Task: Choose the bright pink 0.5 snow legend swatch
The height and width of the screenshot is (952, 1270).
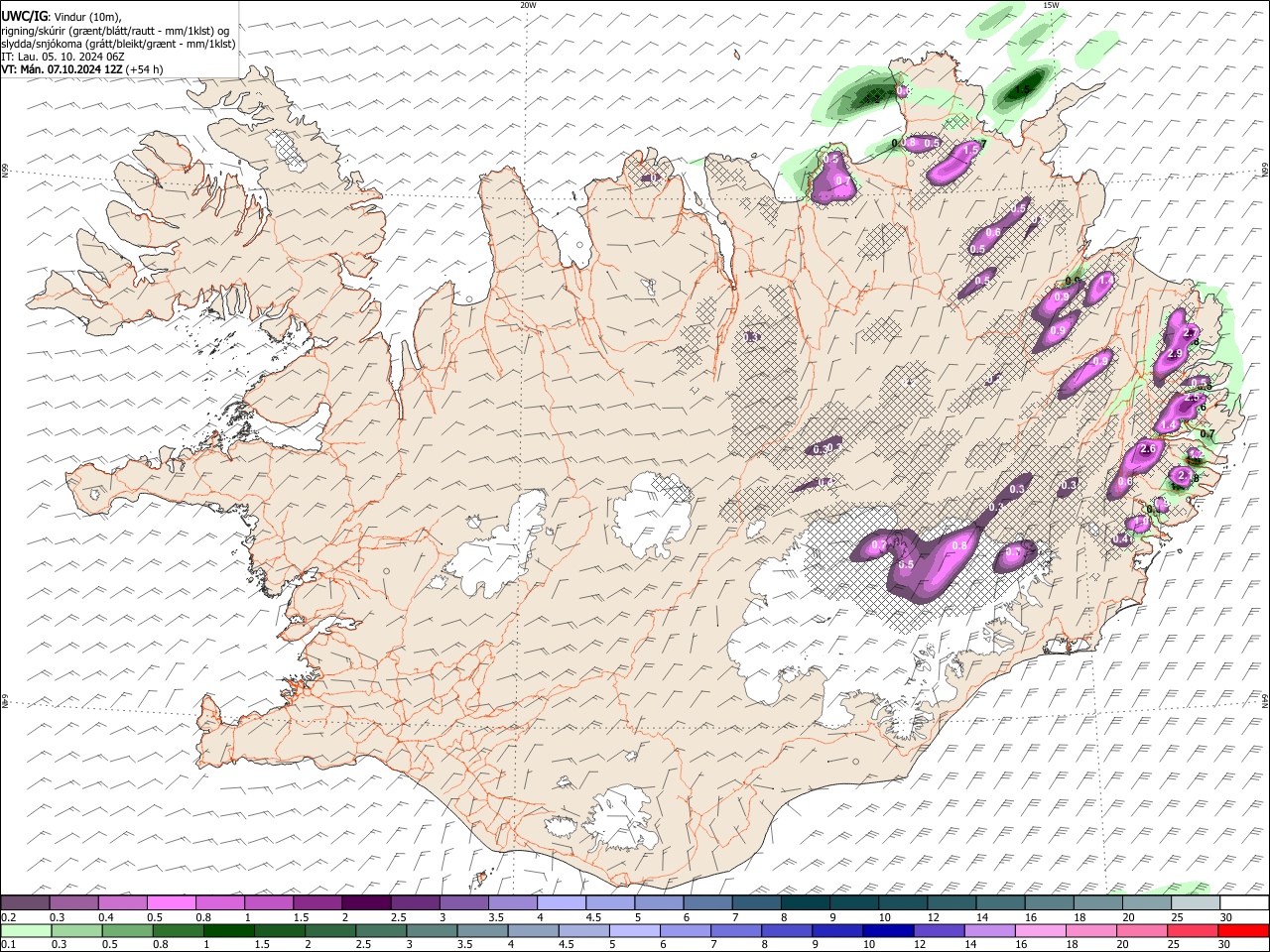Action: [x=171, y=902]
